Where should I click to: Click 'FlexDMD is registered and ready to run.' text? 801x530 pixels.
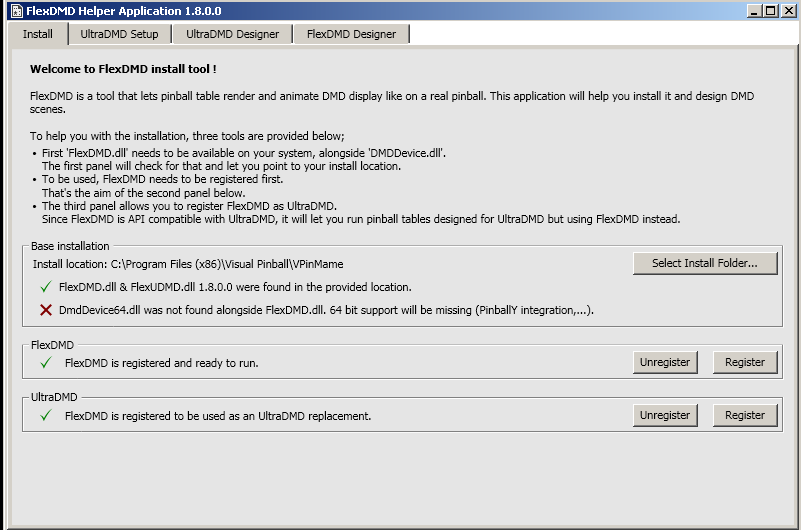pyautogui.click(x=161, y=363)
